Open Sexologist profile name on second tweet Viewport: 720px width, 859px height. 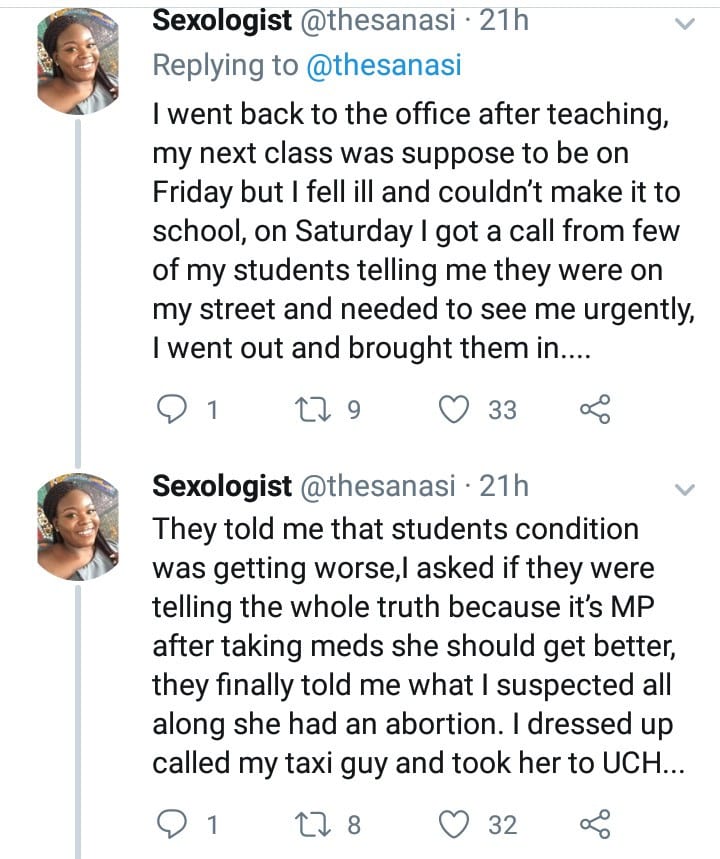221,486
